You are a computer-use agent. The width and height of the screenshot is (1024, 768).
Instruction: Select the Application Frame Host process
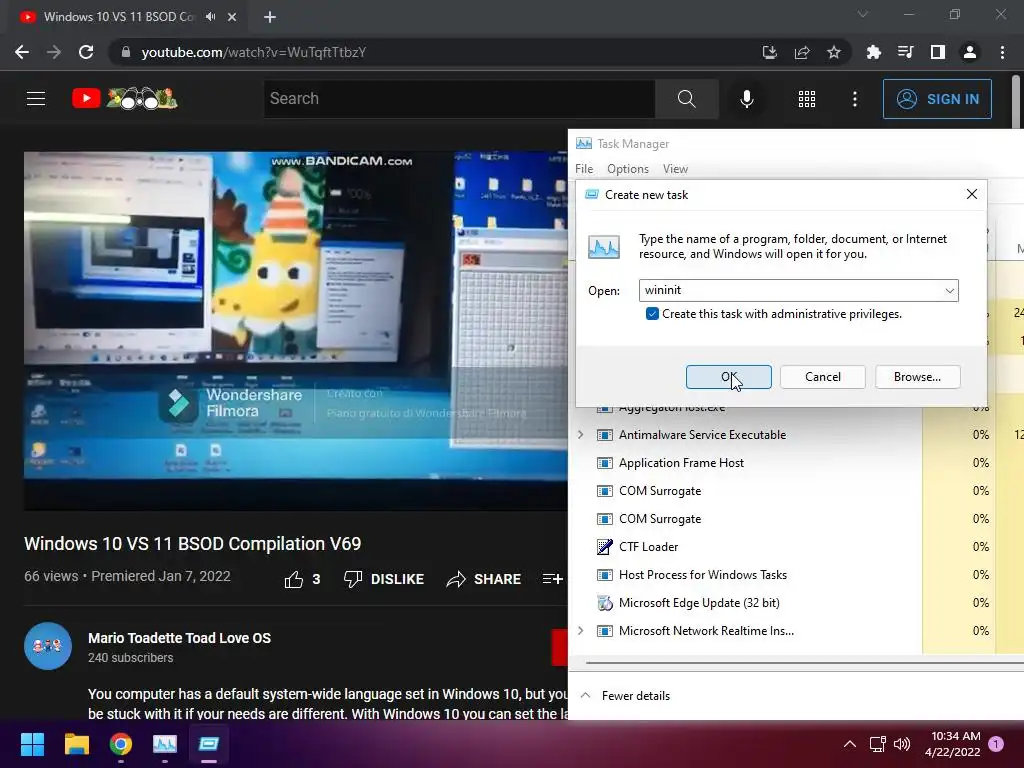click(681, 462)
